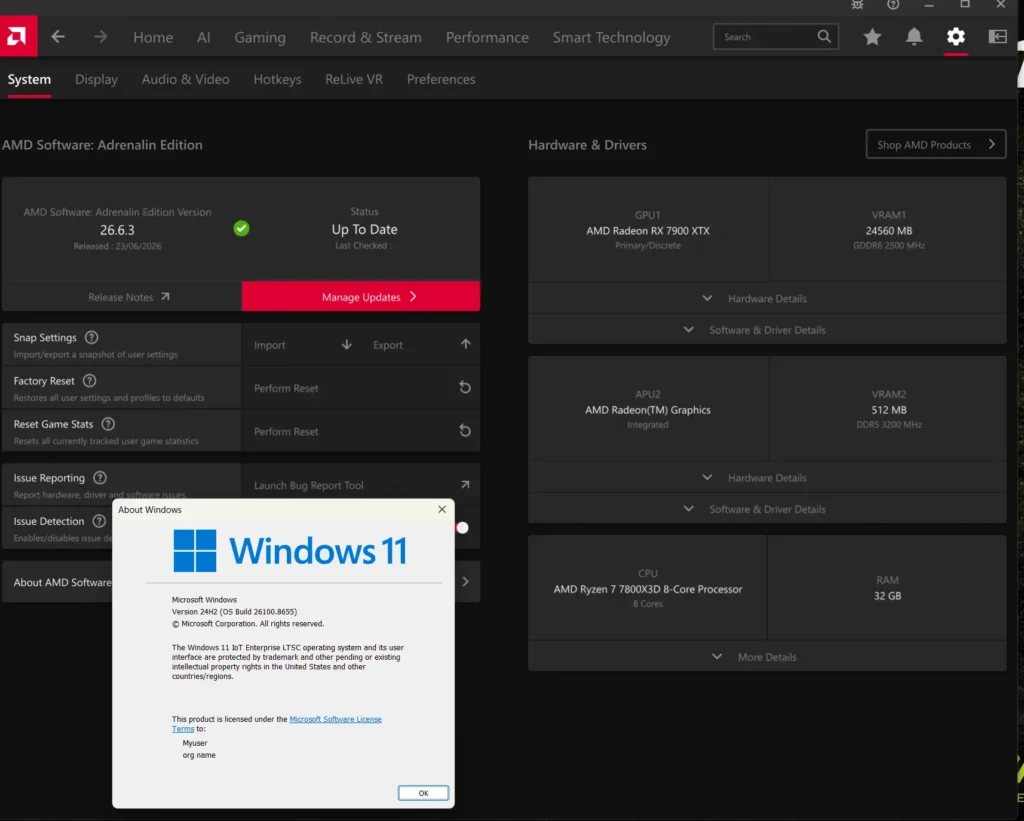
Task: Switch to the Audio & Video tab
Action: tap(185, 80)
